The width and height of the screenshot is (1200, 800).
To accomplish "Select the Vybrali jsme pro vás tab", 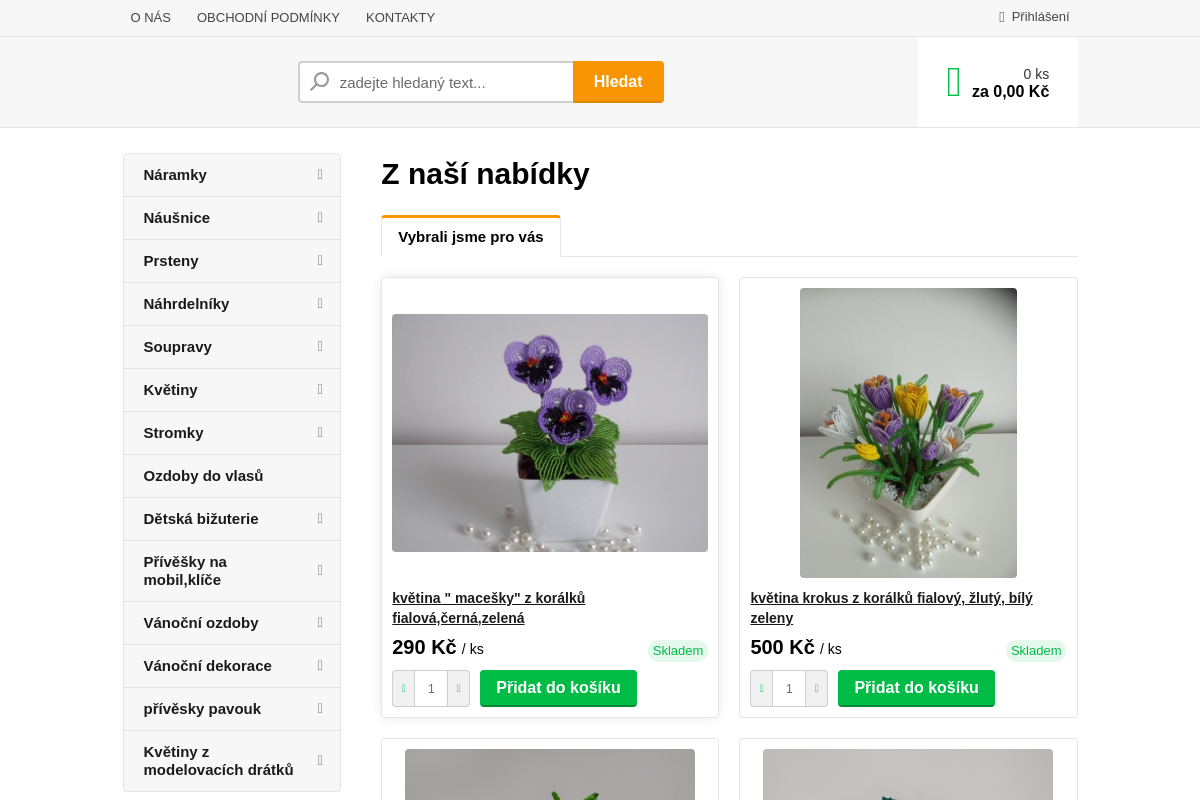I will 471,237.
